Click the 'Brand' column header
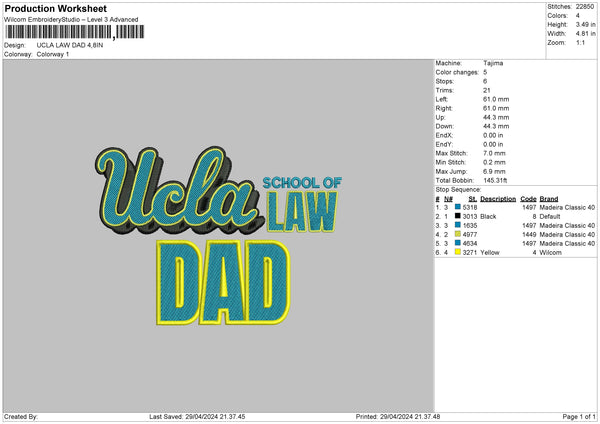The height and width of the screenshot is (424, 600). [x=549, y=199]
